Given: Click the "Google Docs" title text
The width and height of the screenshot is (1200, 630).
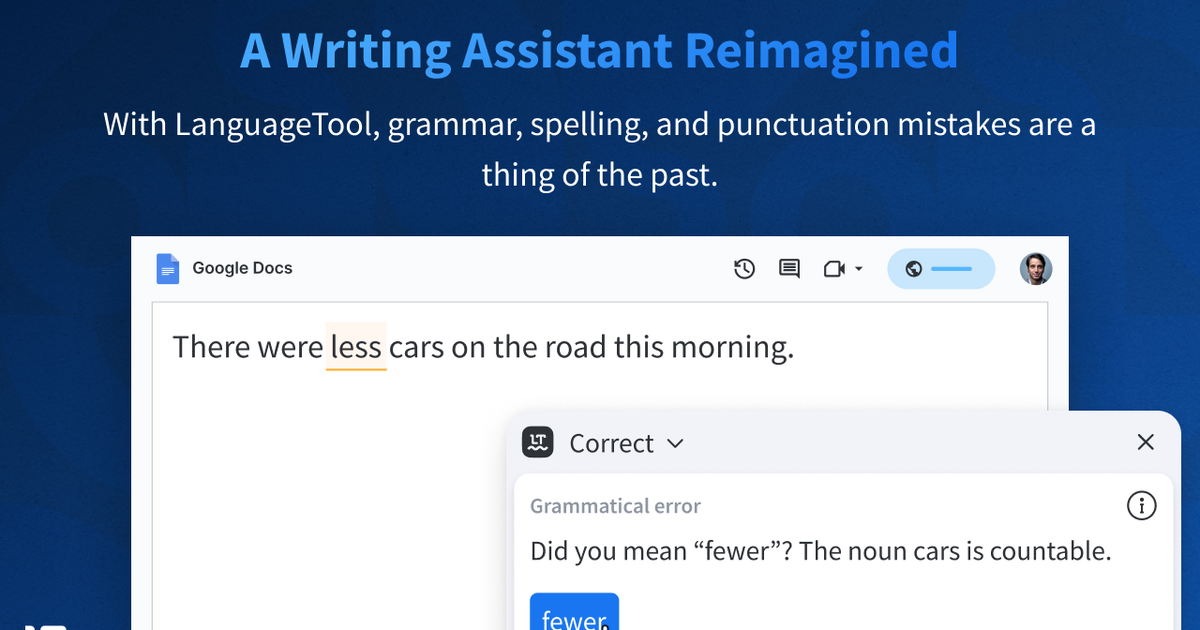Looking at the screenshot, I should pos(242,268).
